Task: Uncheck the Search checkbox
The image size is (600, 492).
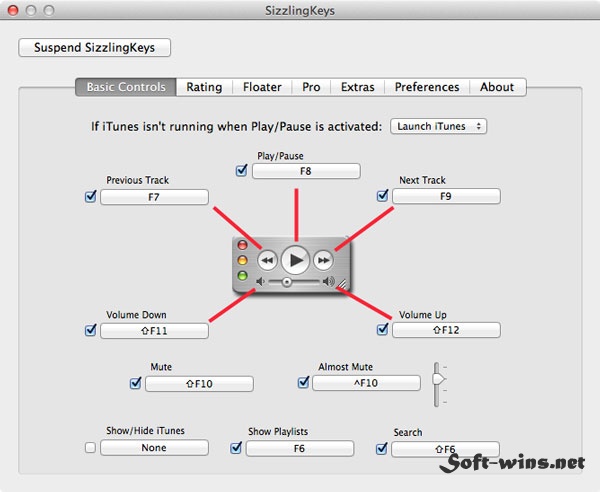Action: (x=382, y=448)
